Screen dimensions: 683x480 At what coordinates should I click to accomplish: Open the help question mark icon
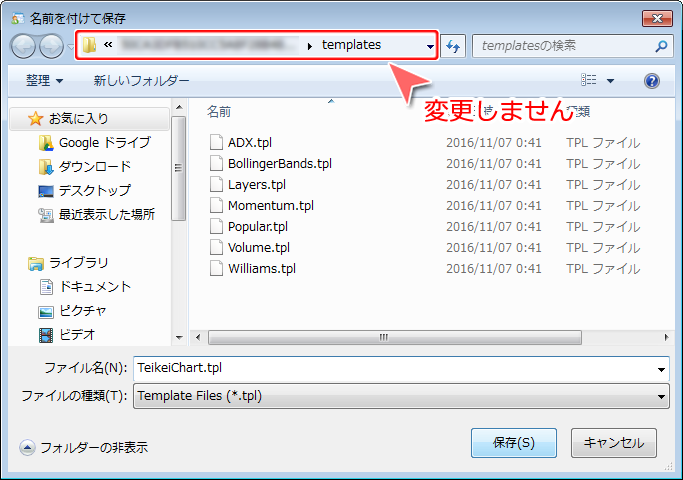[652, 81]
